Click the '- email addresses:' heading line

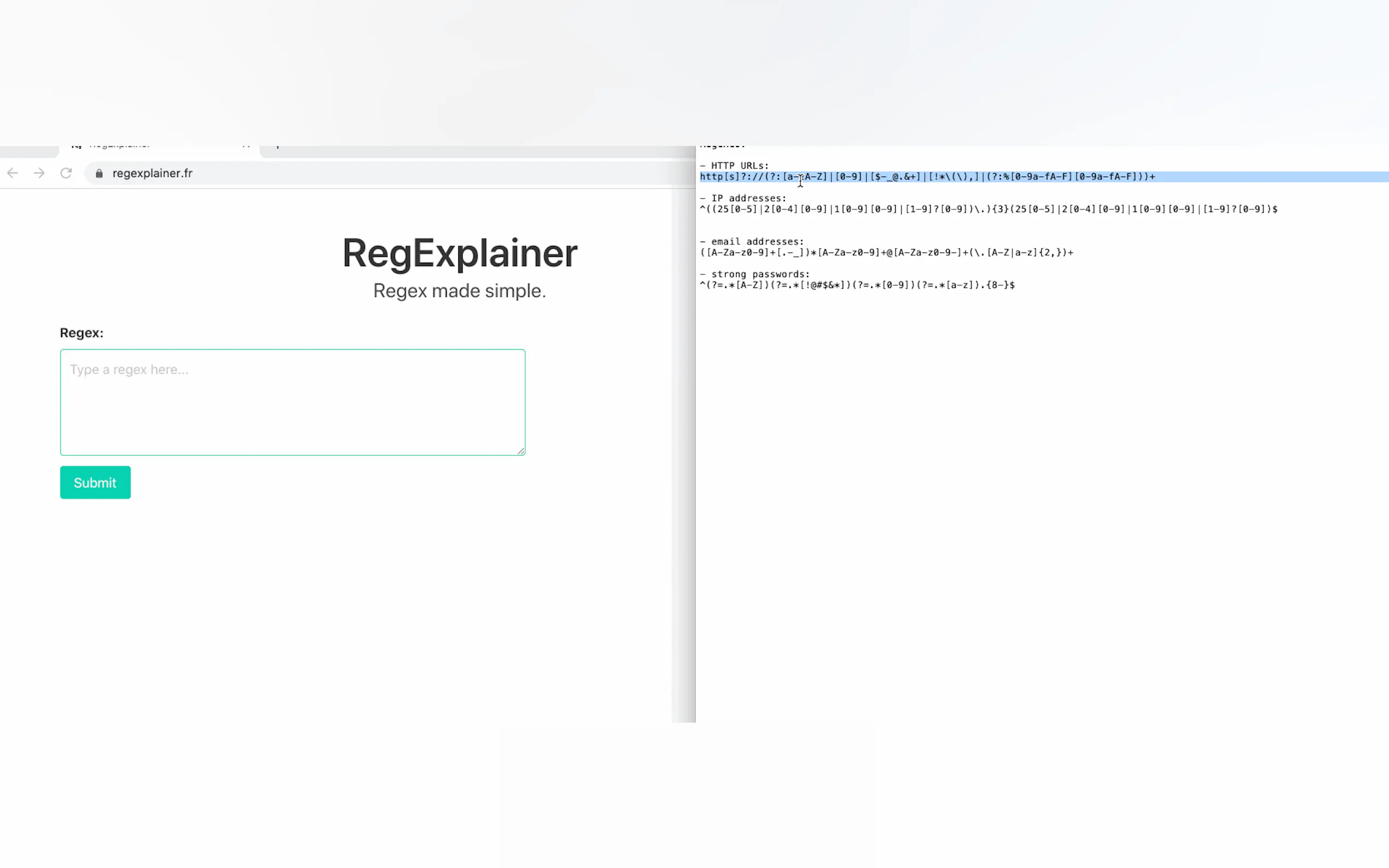(x=751, y=242)
